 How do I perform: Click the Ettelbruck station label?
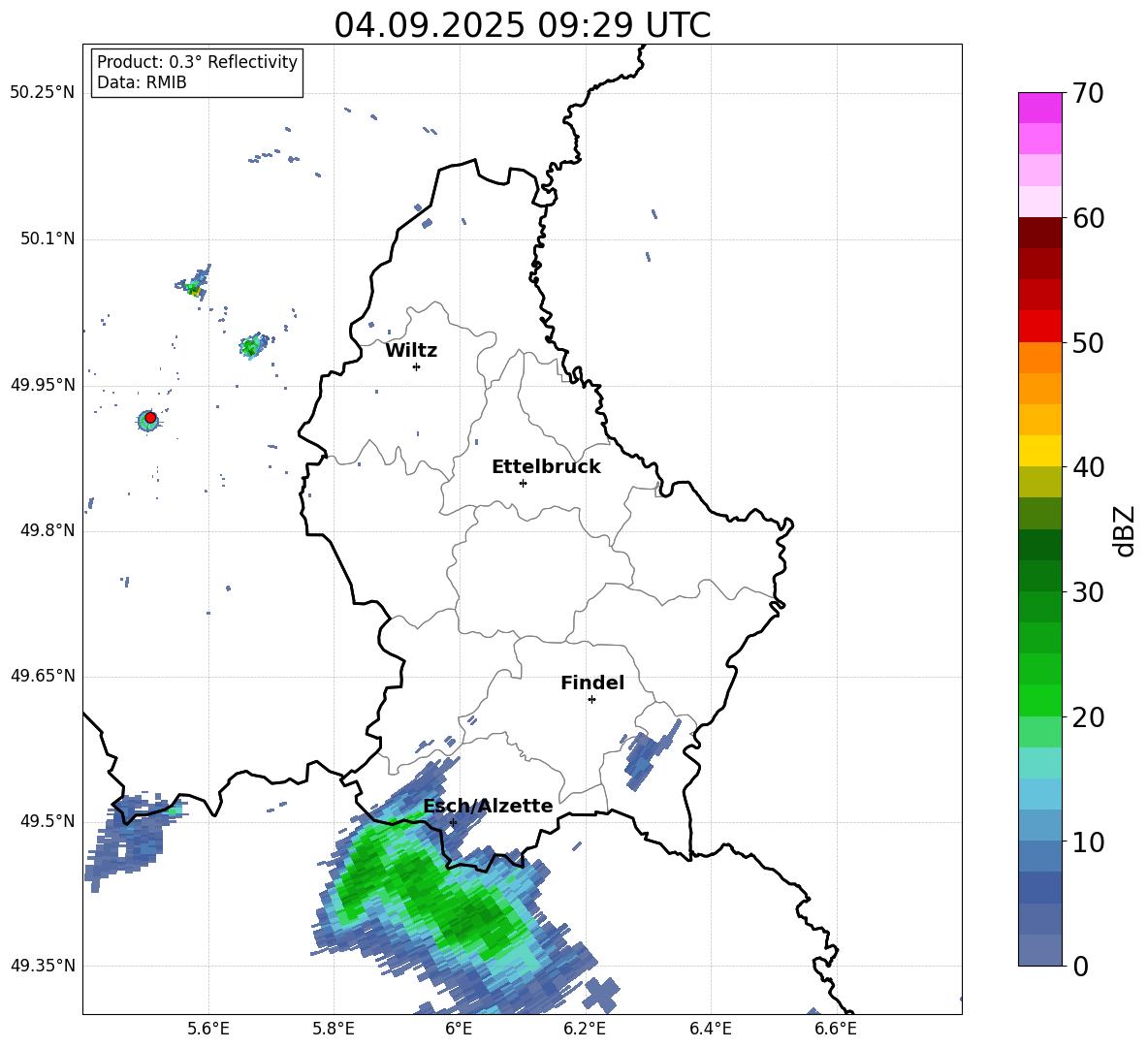point(546,467)
